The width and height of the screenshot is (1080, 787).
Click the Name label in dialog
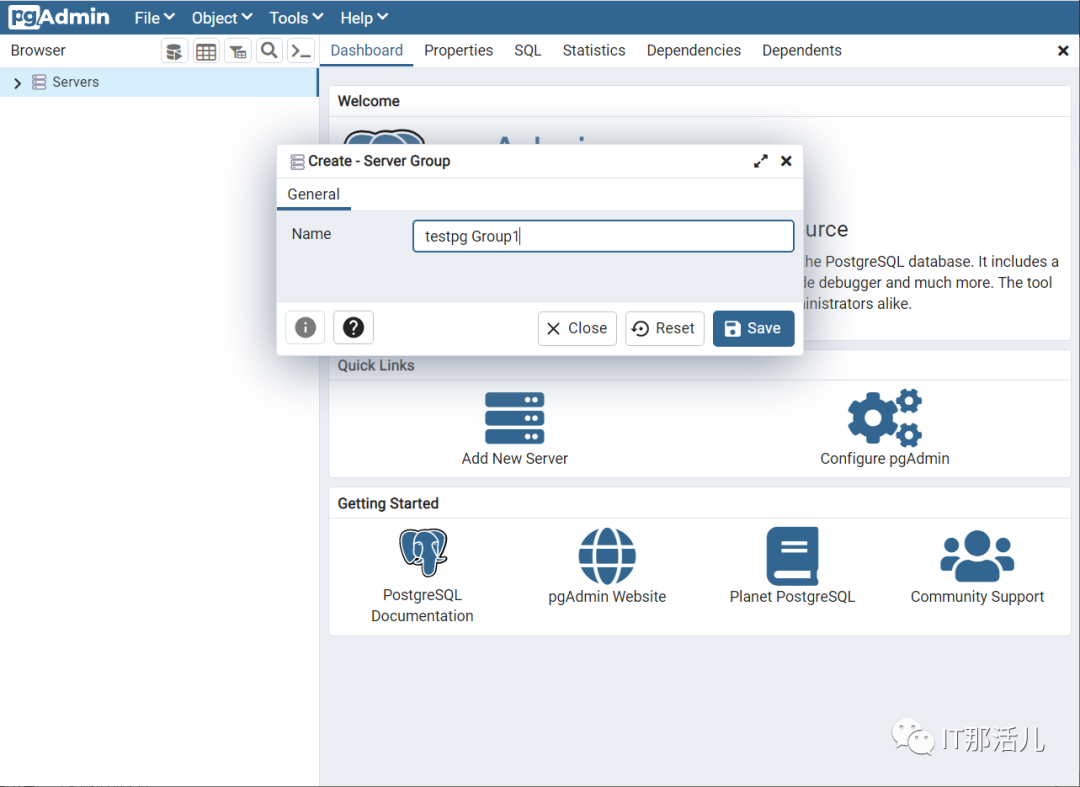click(311, 234)
